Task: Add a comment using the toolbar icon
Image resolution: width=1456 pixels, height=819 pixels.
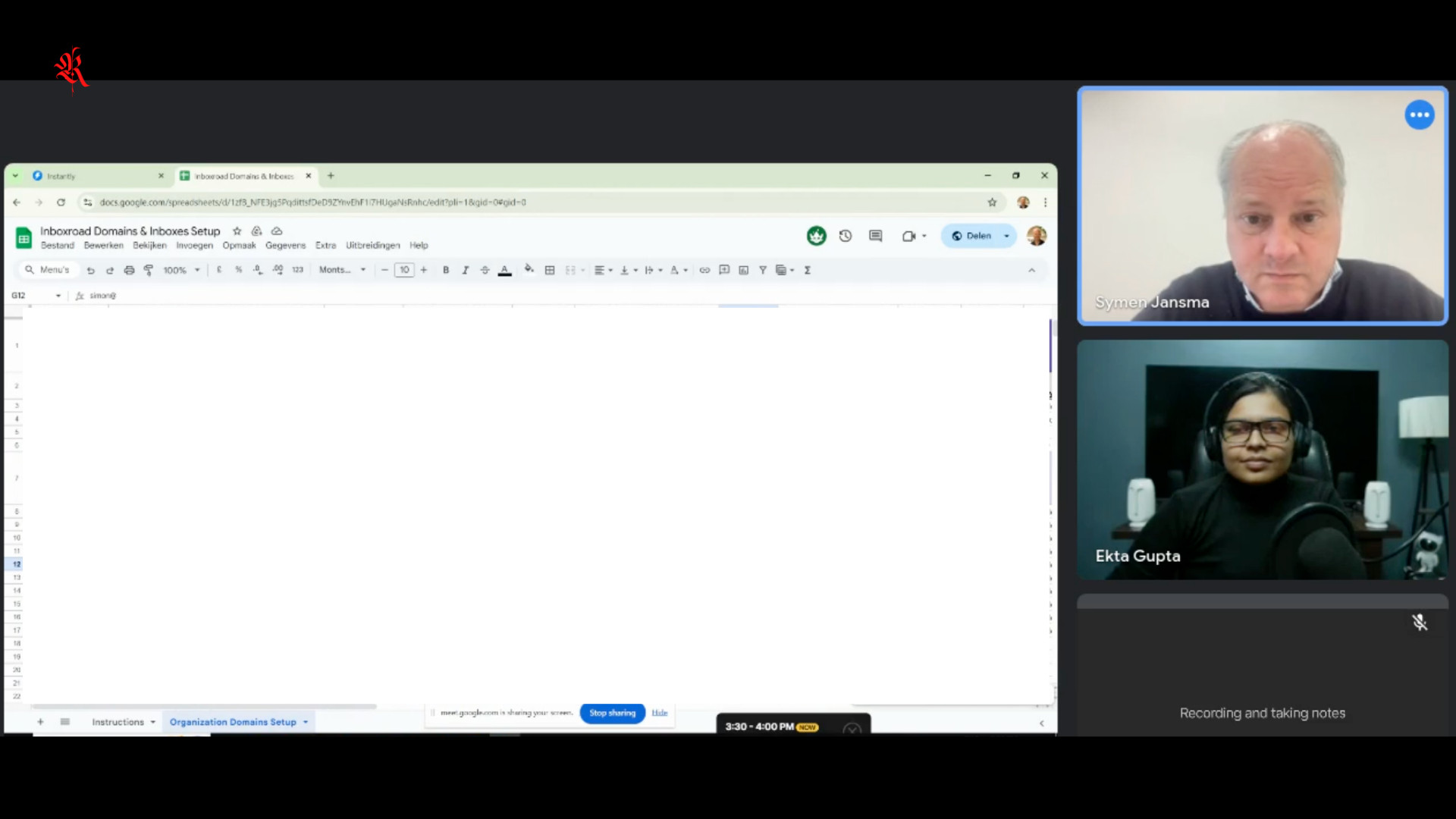Action: tap(724, 270)
